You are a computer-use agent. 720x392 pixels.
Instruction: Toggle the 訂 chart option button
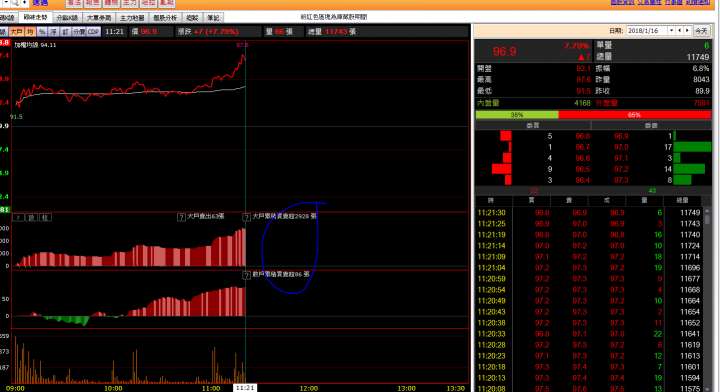(x=66, y=32)
